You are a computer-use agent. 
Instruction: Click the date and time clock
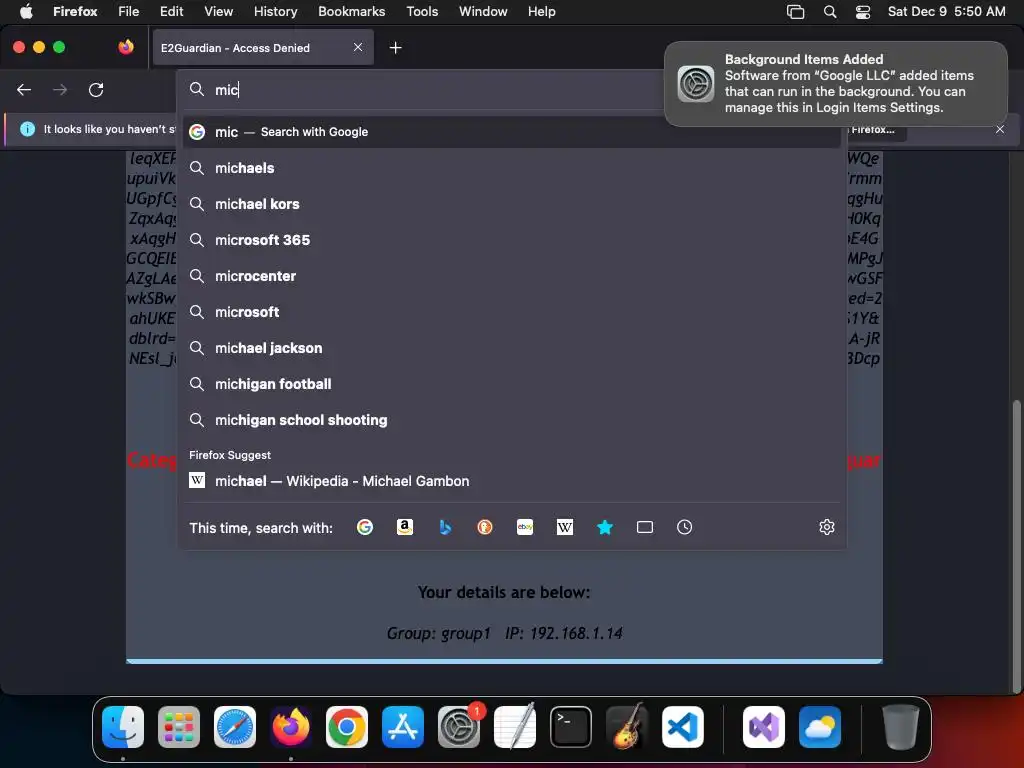coord(946,11)
